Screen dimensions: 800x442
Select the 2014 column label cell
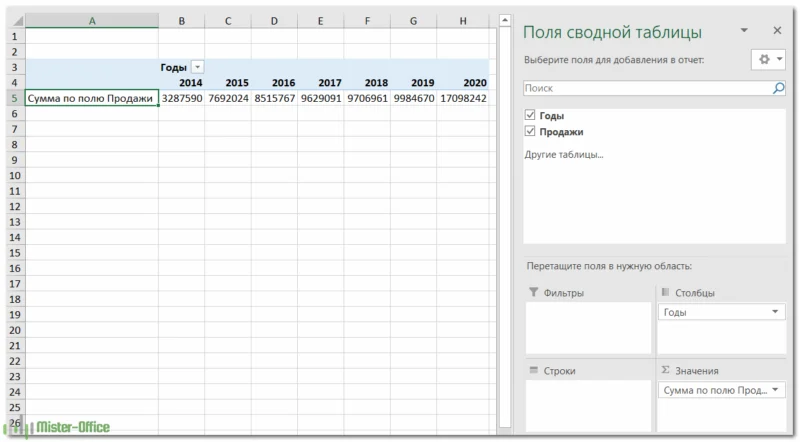click(182, 83)
